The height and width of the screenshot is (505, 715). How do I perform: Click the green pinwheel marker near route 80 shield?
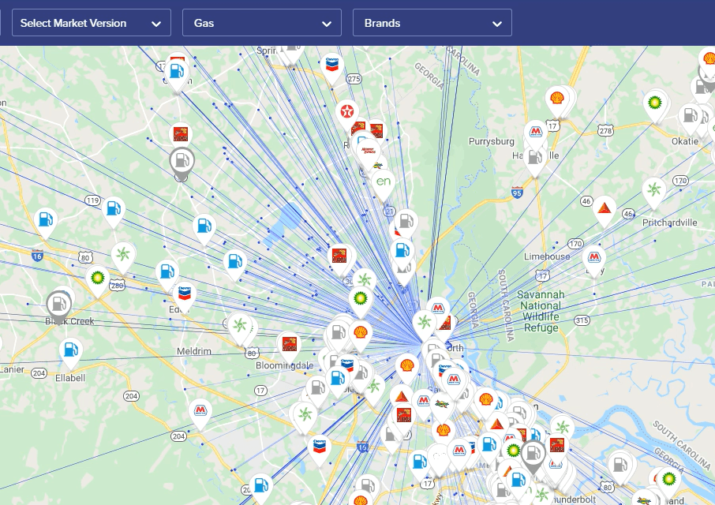click(x=123, y=257)
